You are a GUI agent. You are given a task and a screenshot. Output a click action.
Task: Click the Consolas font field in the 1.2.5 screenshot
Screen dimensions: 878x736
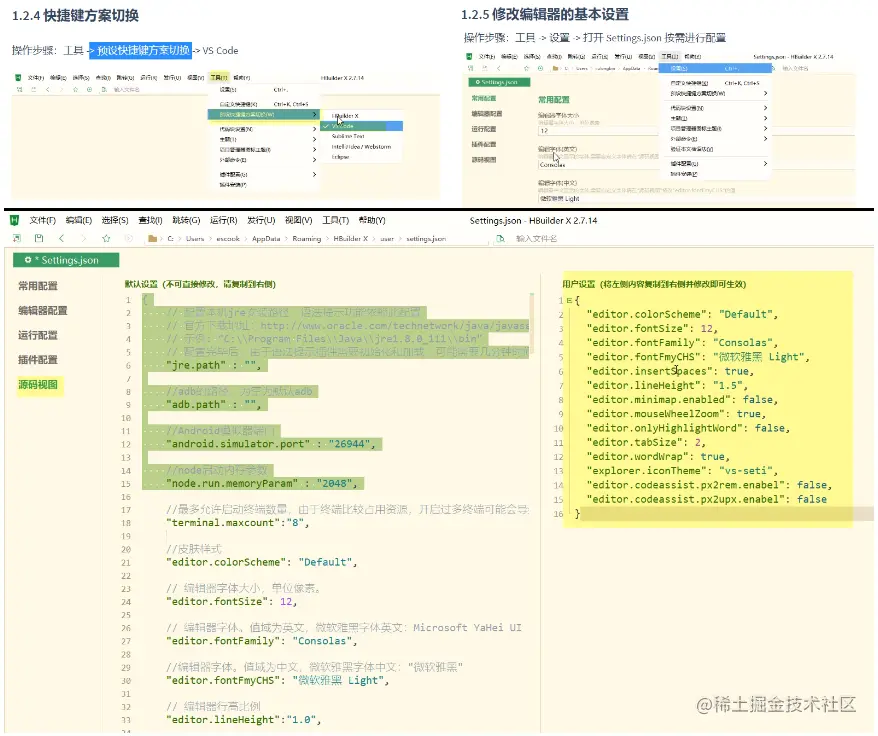pyautogui.click(x=598, y=165)
